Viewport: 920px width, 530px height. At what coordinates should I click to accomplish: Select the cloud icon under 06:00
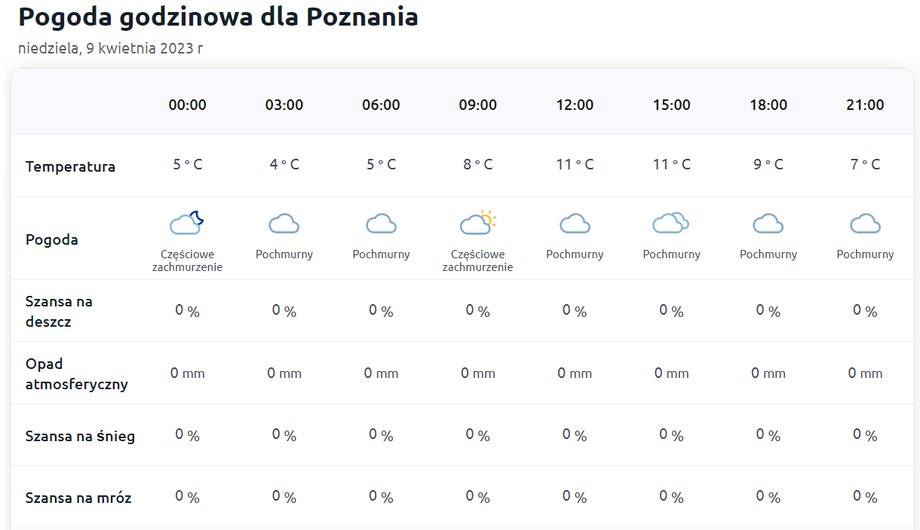coord(381,224)
